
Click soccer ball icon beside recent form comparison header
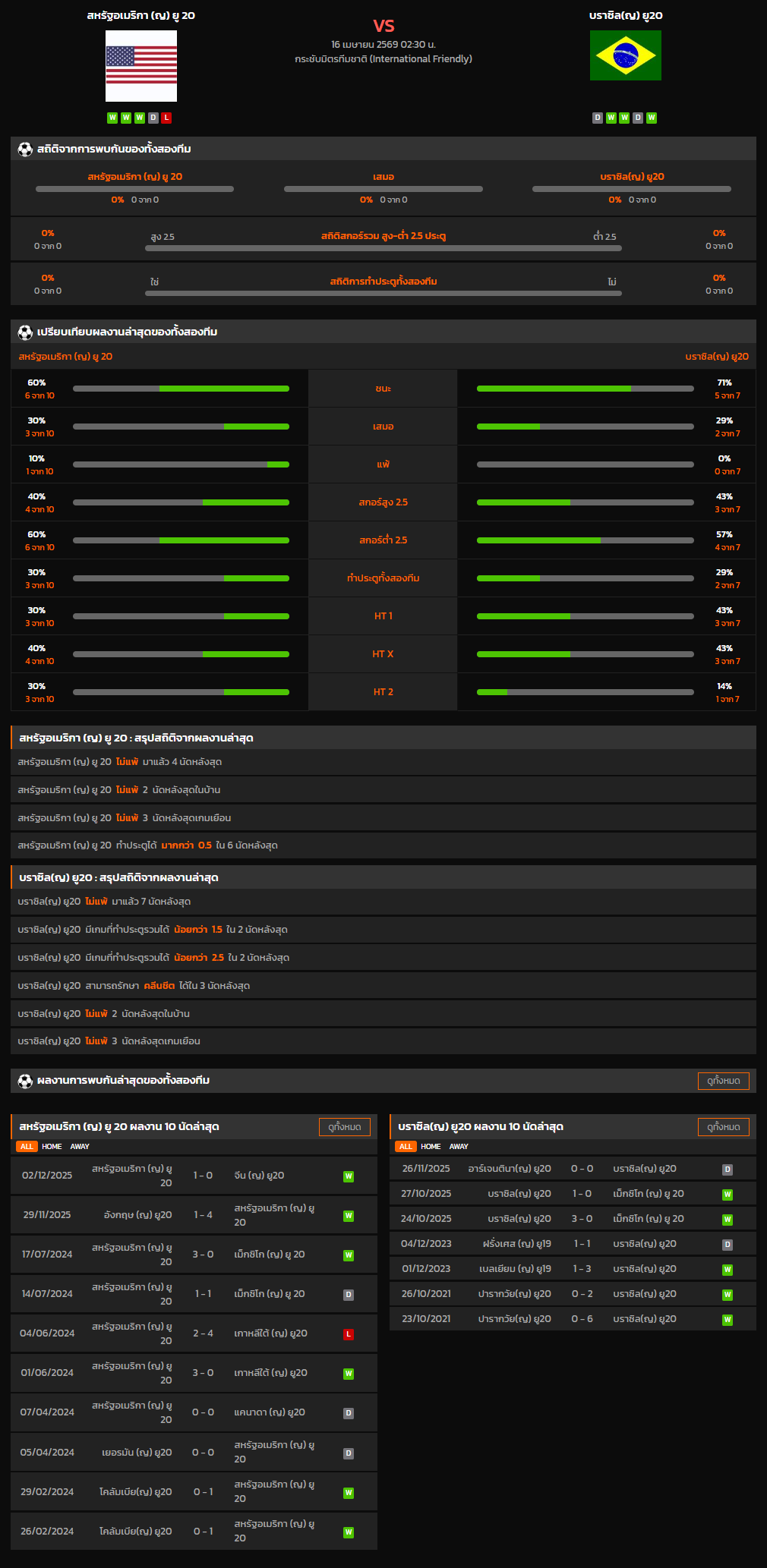pos(25,332)
